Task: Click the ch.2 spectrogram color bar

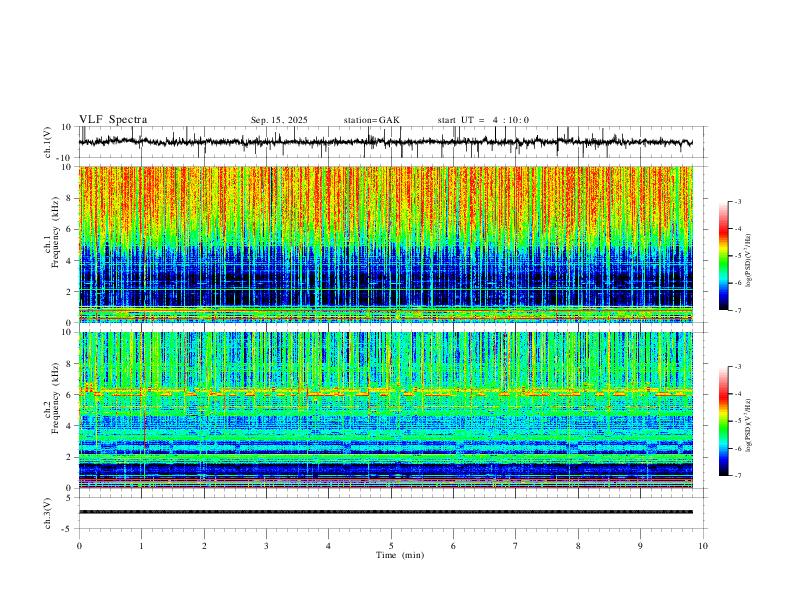Action: pos(724,421)
